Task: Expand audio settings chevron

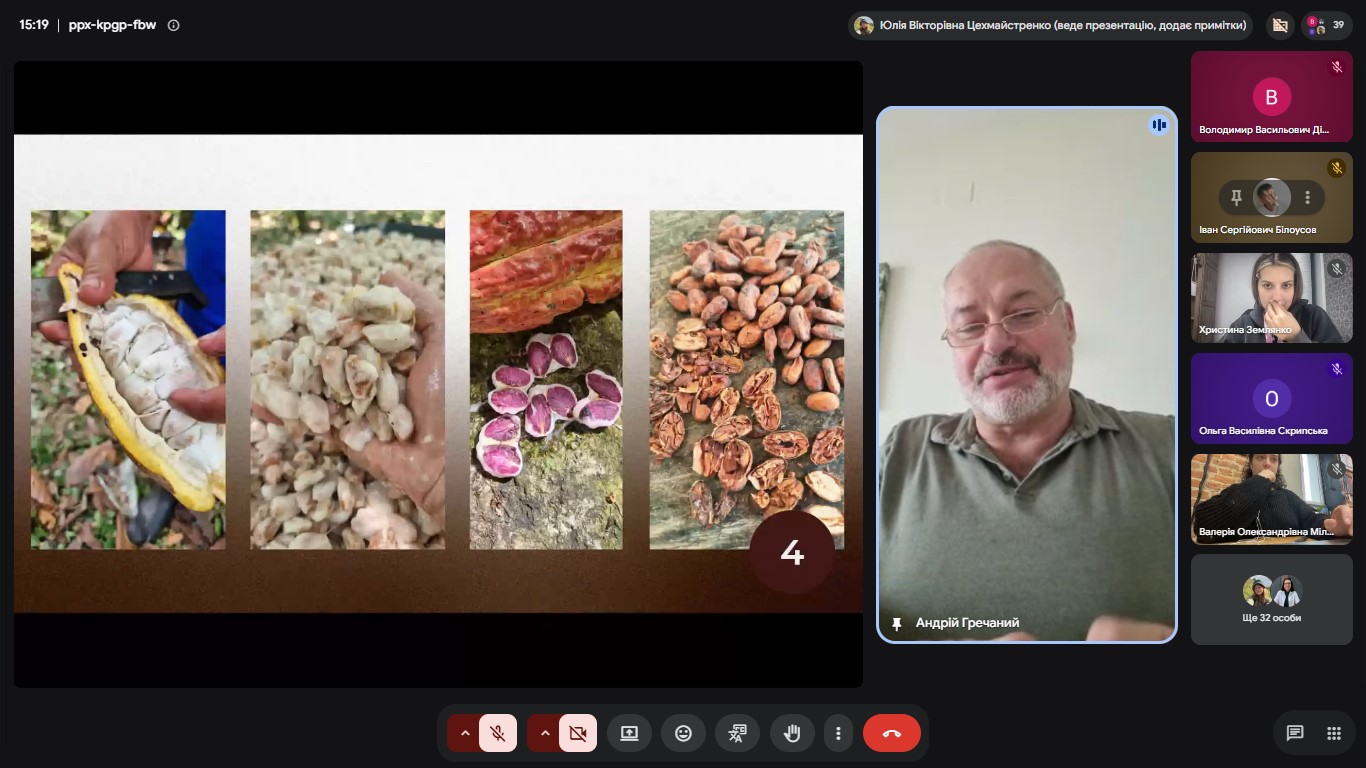Action: 464,733
